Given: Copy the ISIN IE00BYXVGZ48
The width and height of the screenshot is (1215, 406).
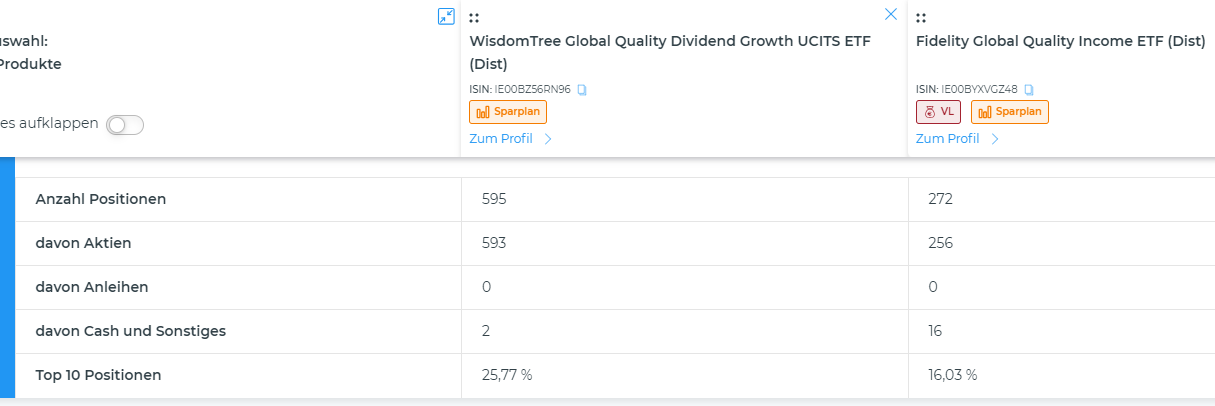Looking at the screenshot, I should click(x=1029, y=89).
